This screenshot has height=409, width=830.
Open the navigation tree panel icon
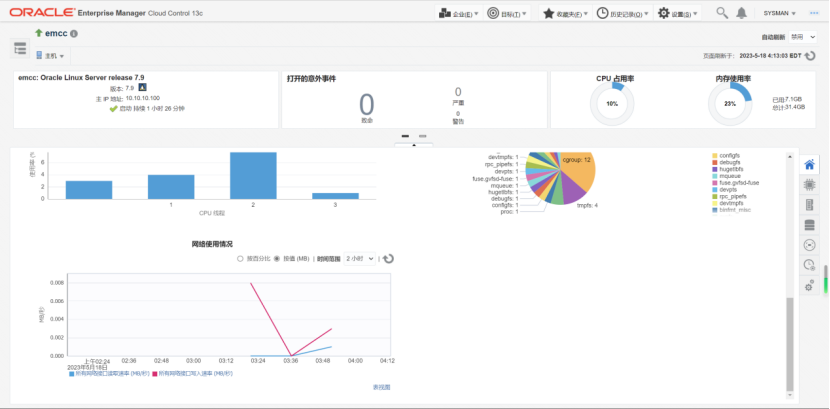[20, 49]
